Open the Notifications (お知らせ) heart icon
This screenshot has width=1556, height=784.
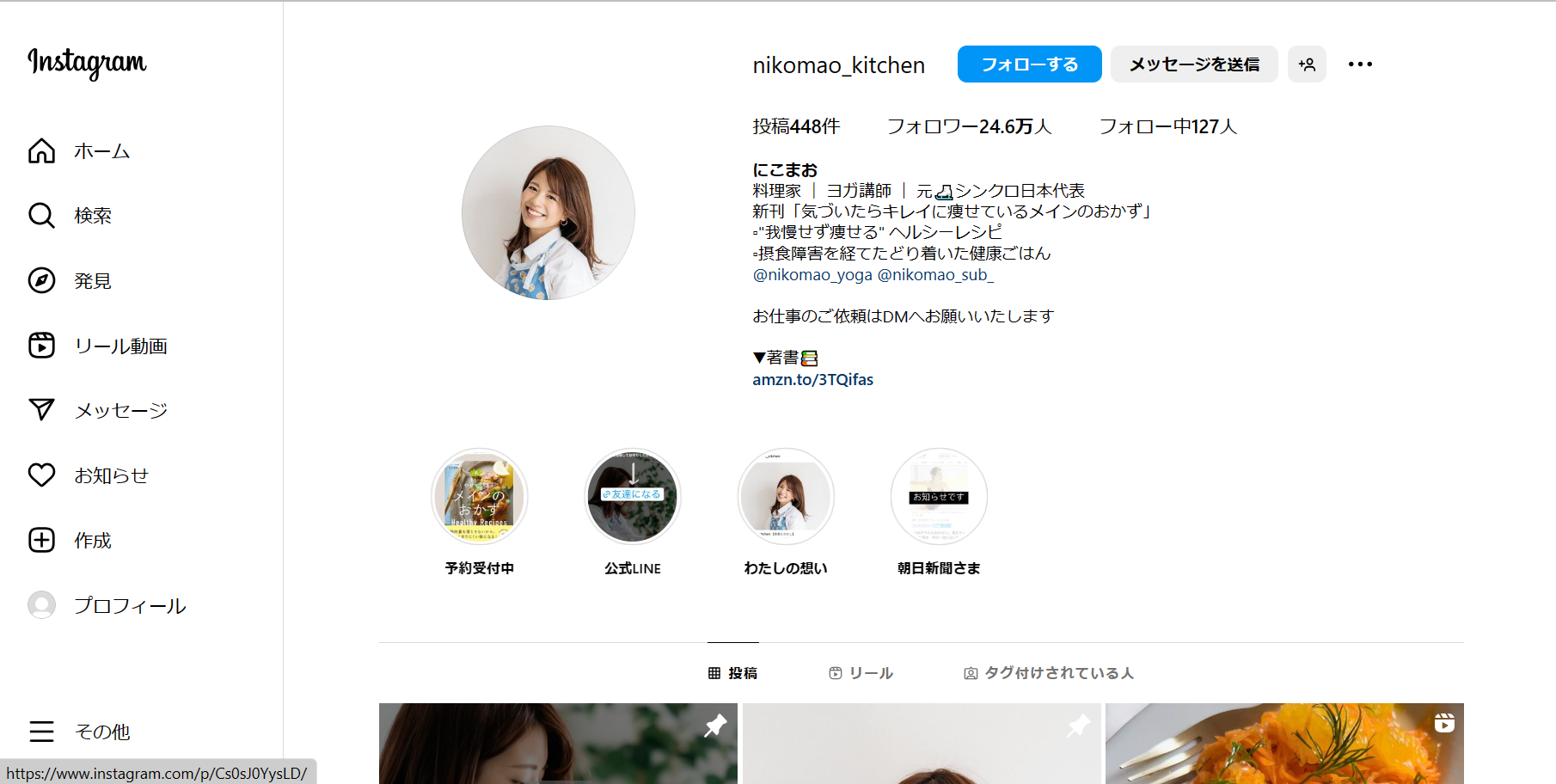41,475
